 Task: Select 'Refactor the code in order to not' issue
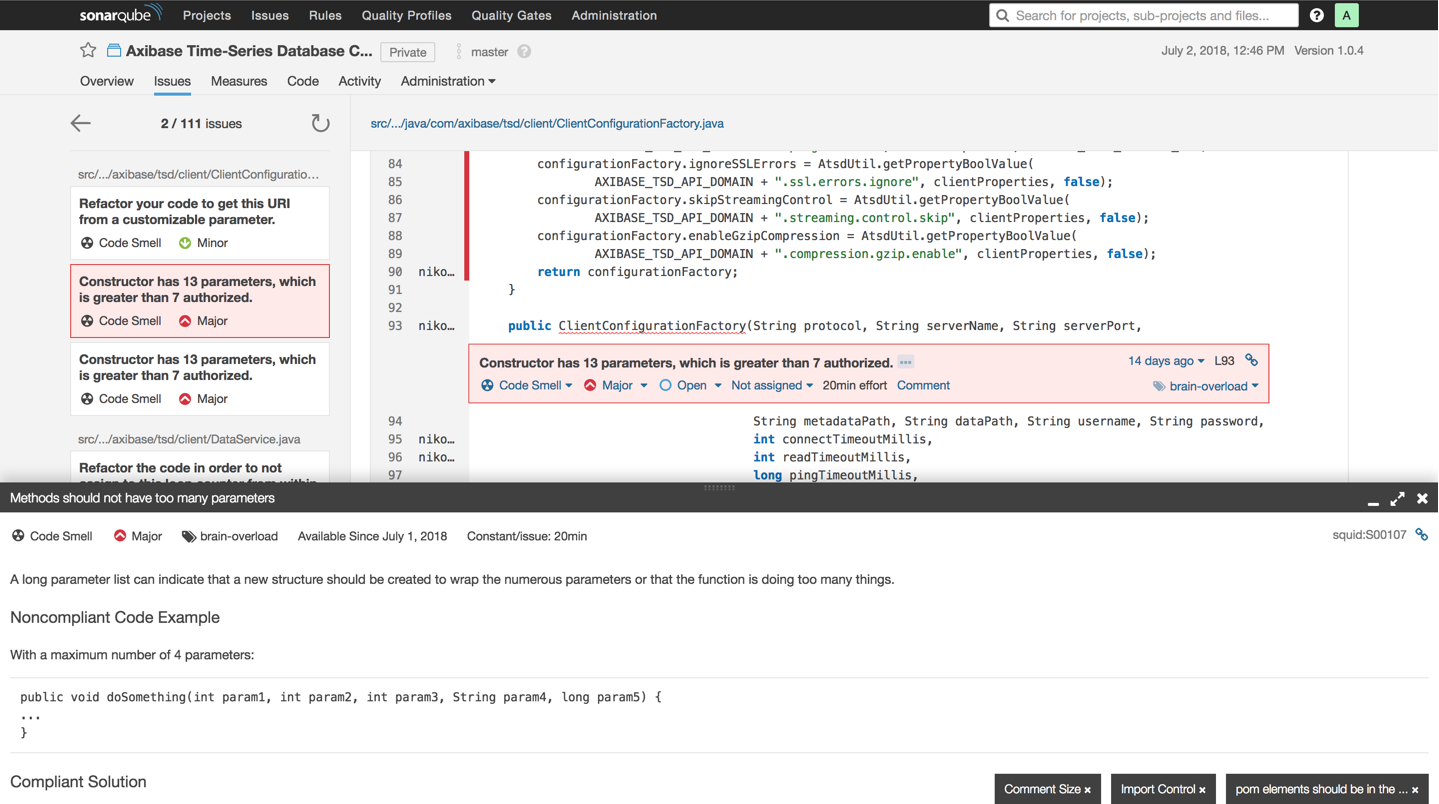pyautogui.click(x=200, y=468)
